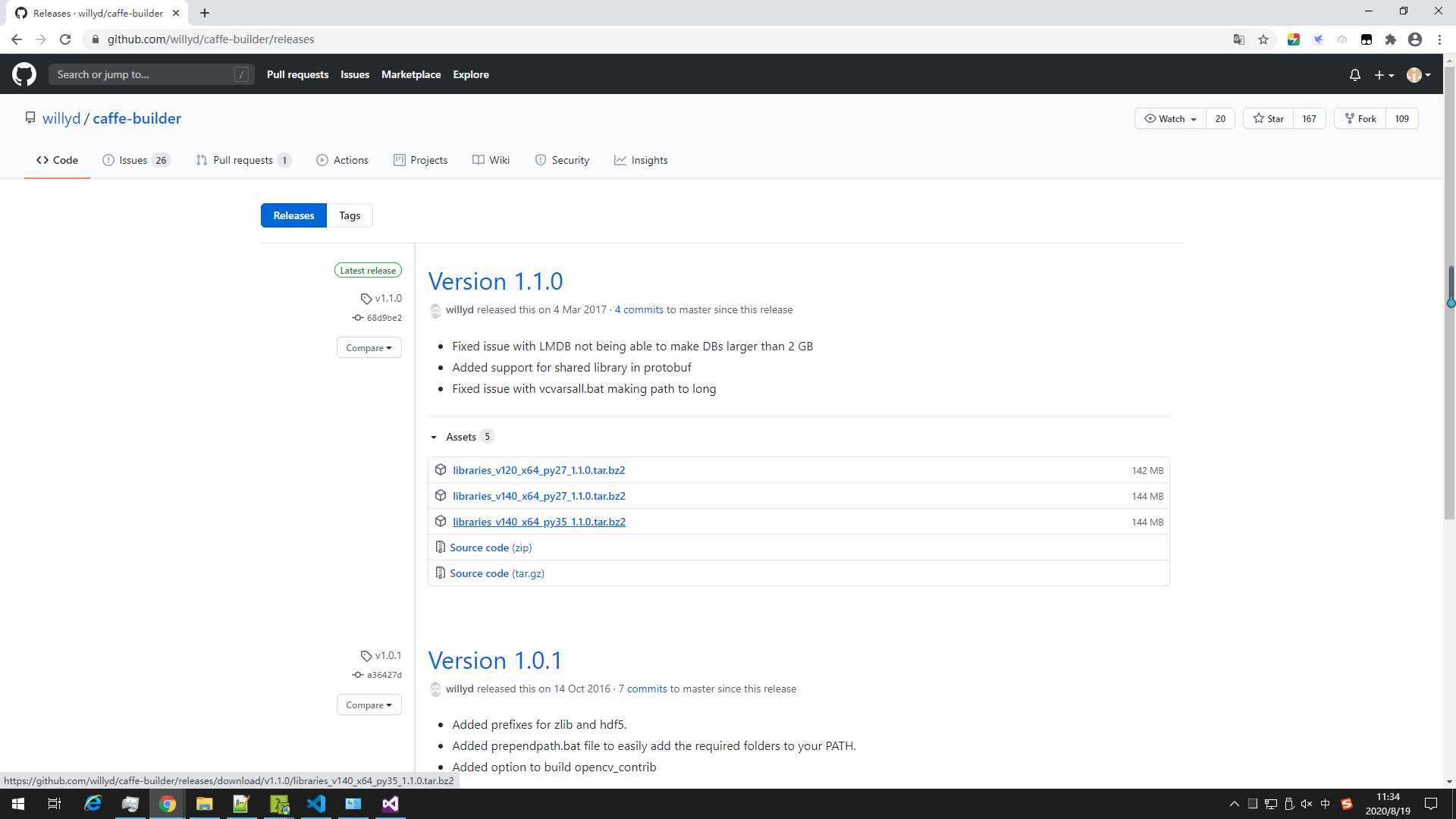The image size is (1456, 819).
Task: Click the address bar URL
Action: [211, 39]
